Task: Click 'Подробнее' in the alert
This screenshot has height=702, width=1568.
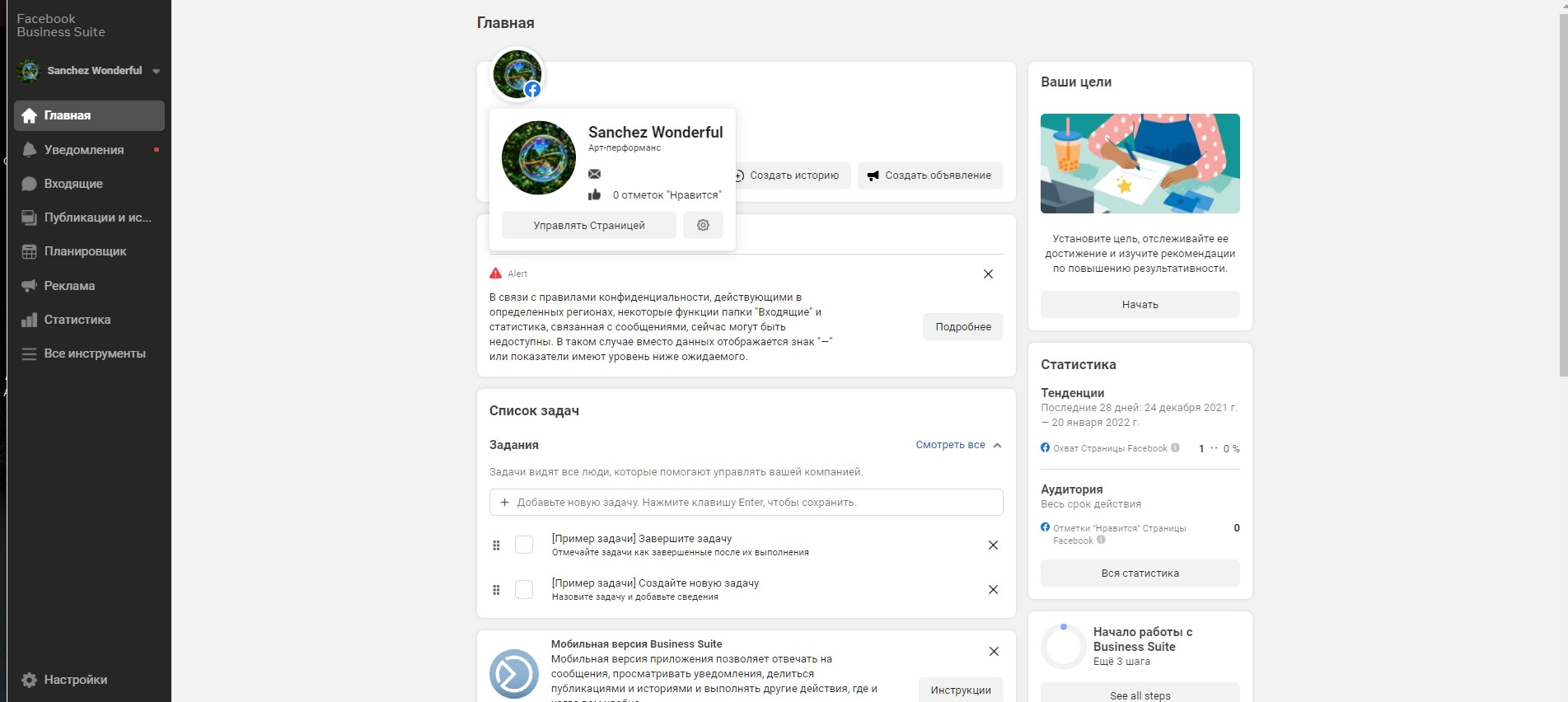Action: pyautogui.click(x=963, y=327)
